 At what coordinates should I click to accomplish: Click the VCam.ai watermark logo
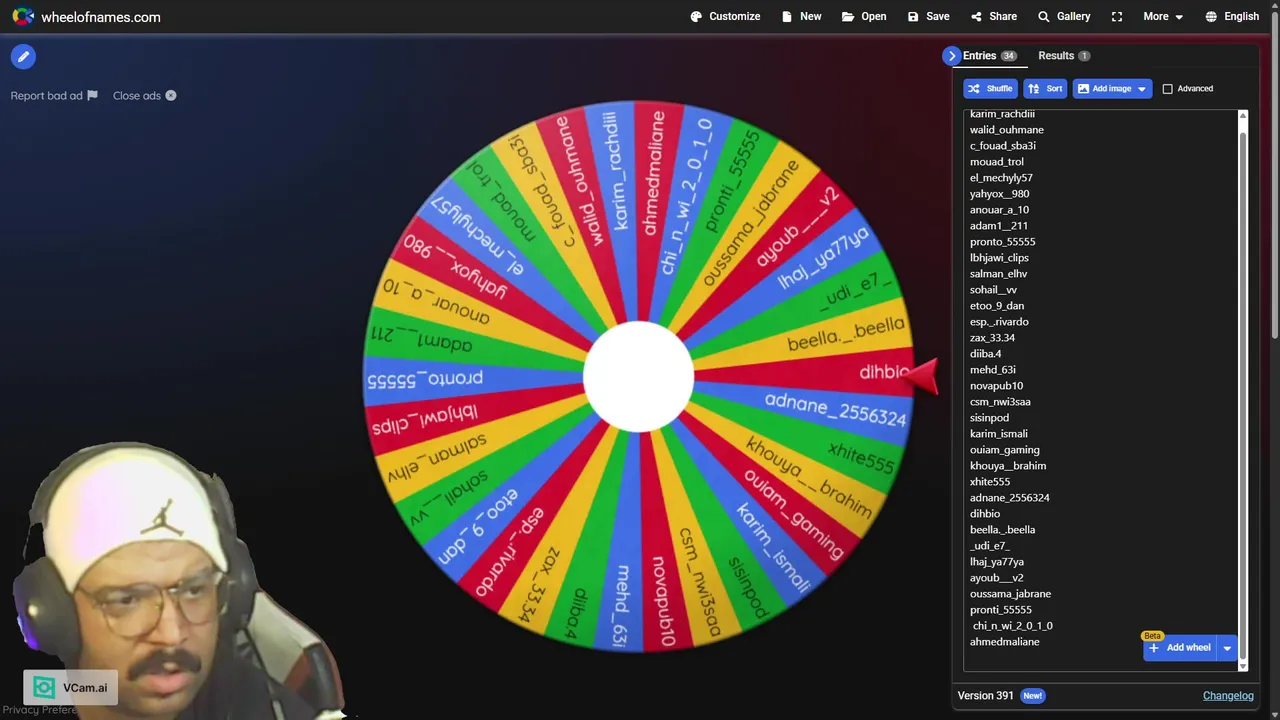click(x=70, y=688)
